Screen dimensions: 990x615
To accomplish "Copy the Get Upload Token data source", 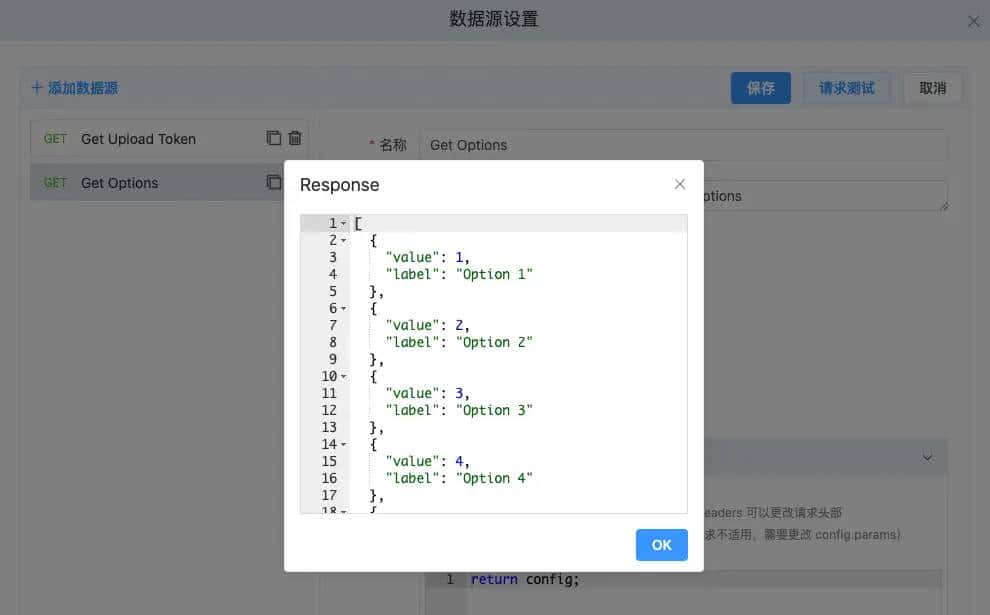I will [x=273, y=139].
